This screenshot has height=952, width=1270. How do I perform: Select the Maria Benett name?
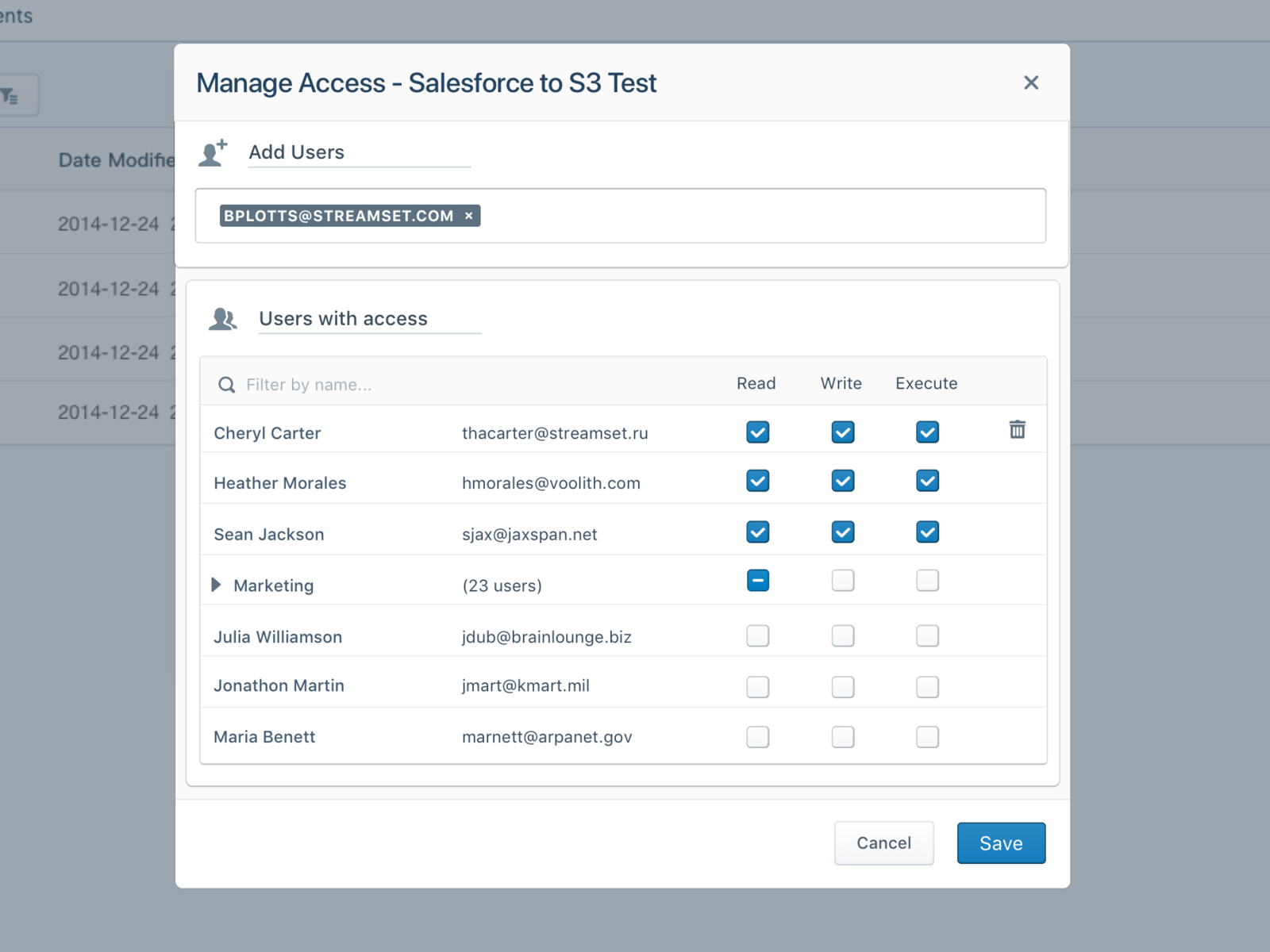point(264,737)
